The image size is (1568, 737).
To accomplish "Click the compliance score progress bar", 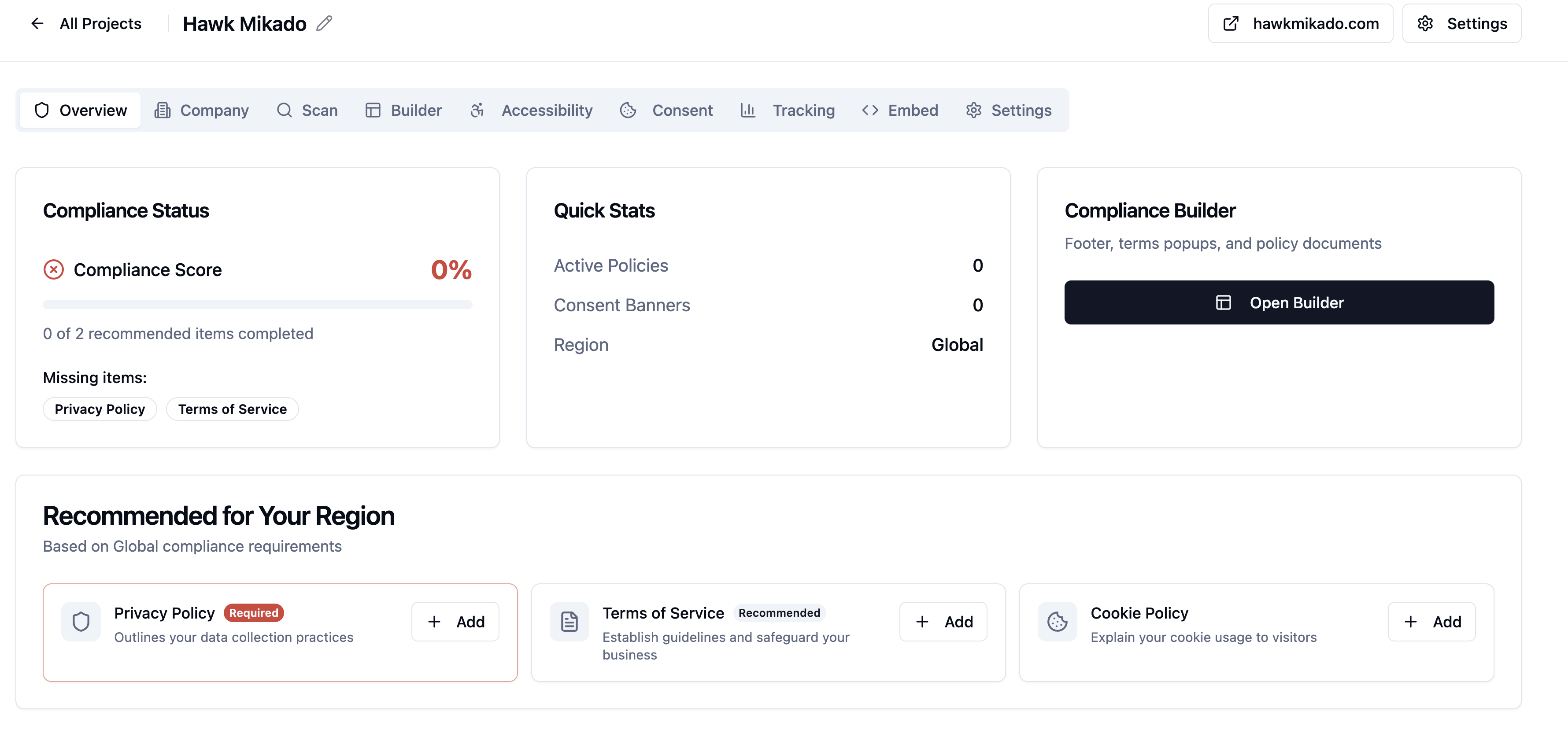I will tap(258, 304).
